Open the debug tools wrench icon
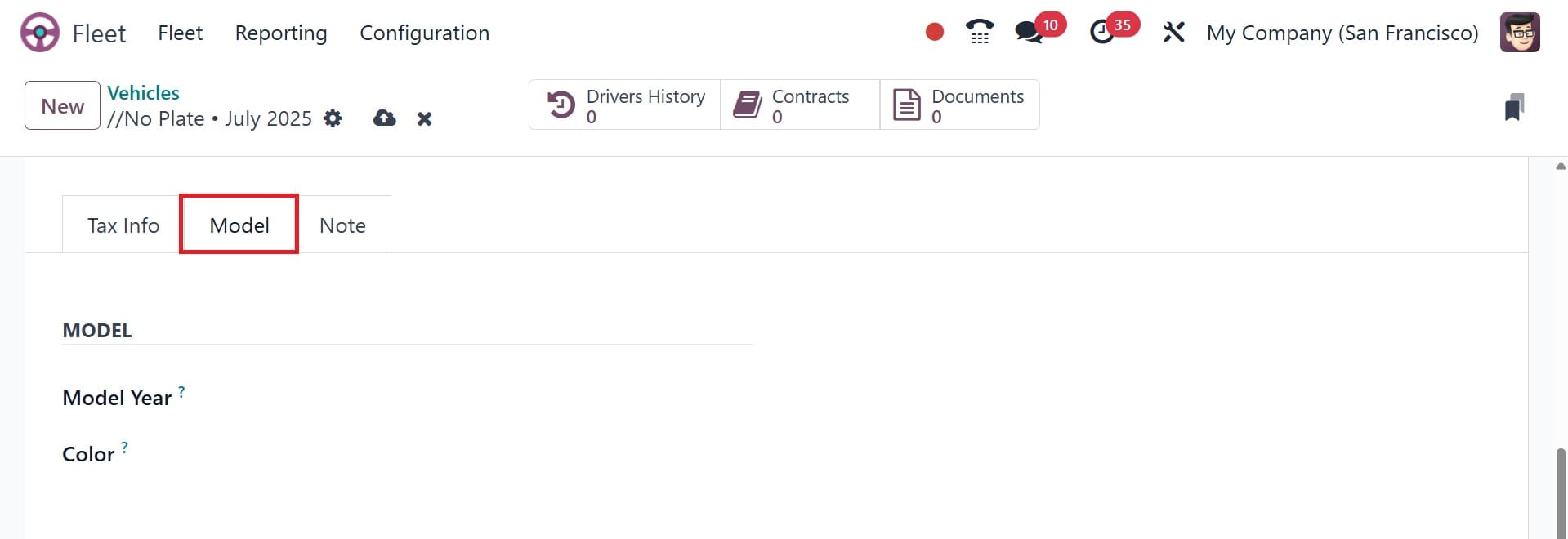The image size is (1568, 539). pos(1173,33)
